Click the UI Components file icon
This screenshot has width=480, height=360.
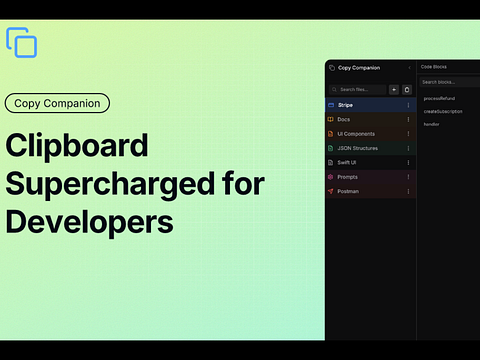pos(331,134)
